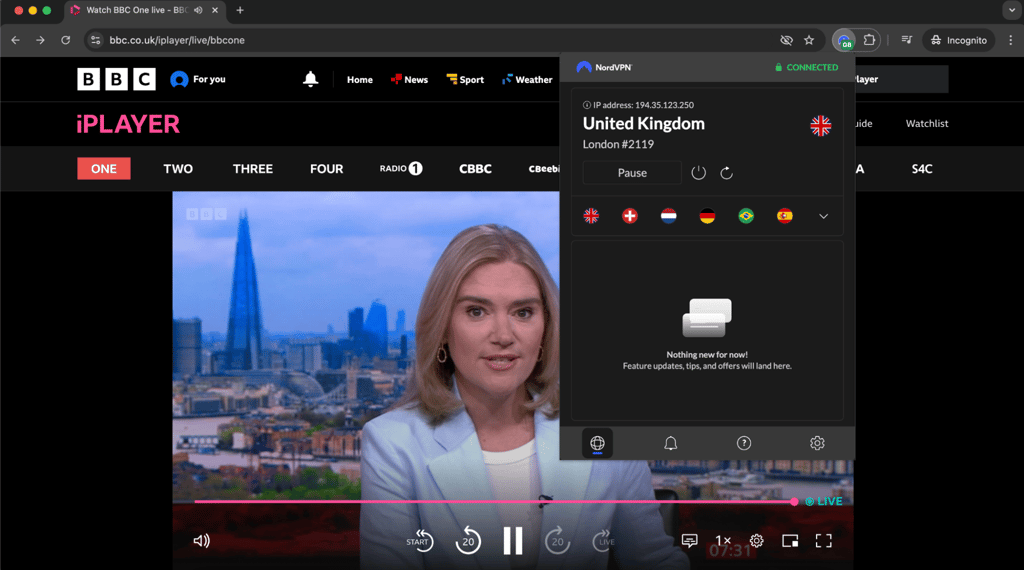The width and height of the screenshot is (1024, 570).
Task: Open the NordVPN extension icon in toolbar
Action: pyautogui.click(x=844, y=40)
